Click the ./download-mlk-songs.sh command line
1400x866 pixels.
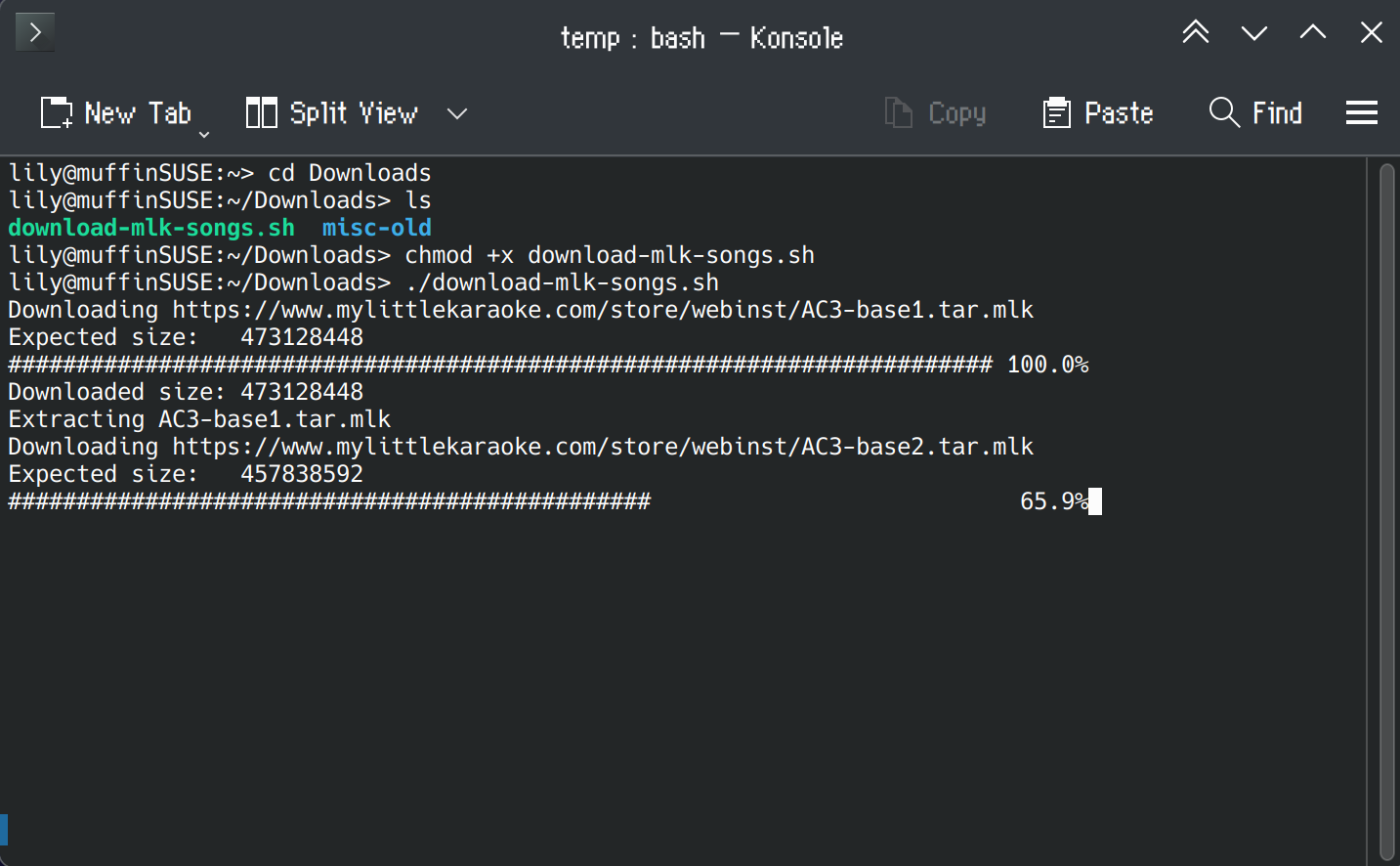pos(363,282)
